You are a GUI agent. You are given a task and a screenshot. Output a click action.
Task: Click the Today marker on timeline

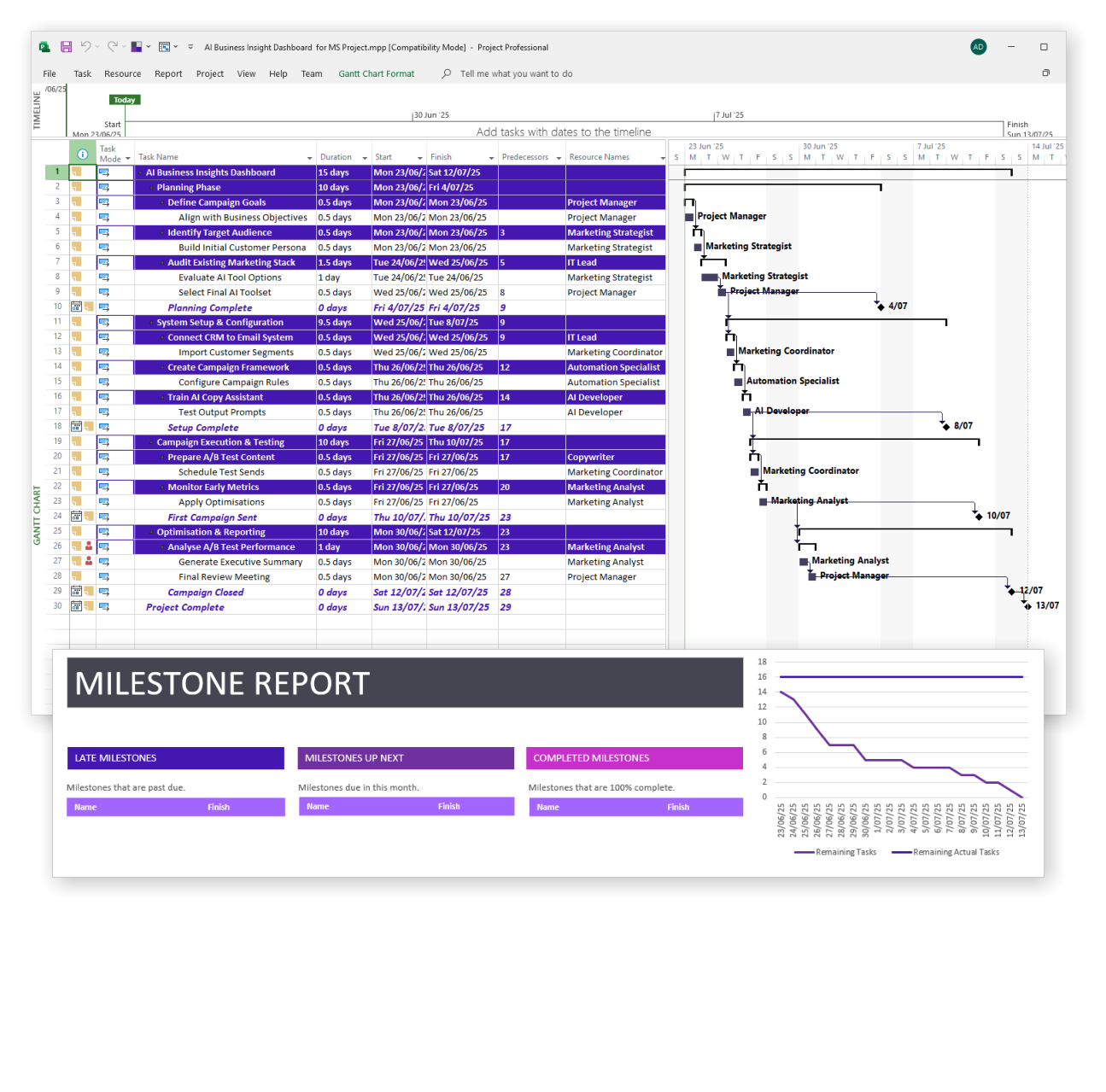(125, 100)
